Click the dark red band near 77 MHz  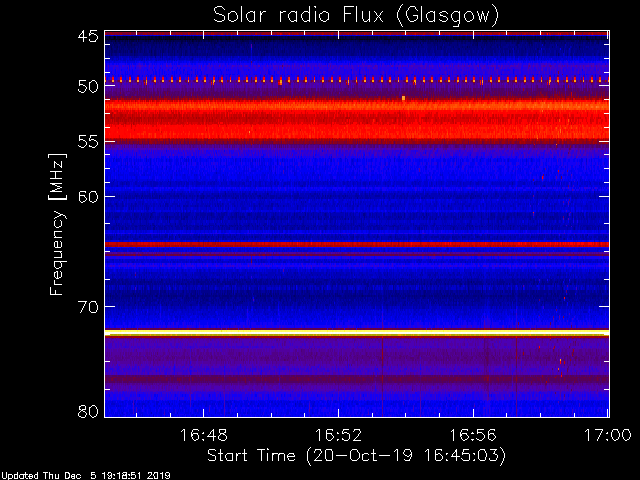(357, 379)
